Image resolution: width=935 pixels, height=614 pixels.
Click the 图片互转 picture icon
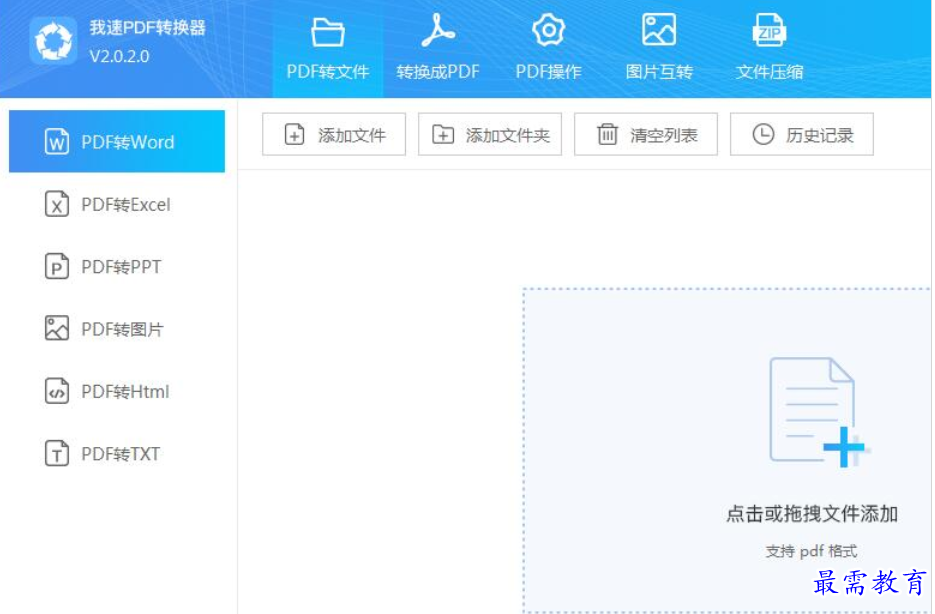(x=659, y=30)
